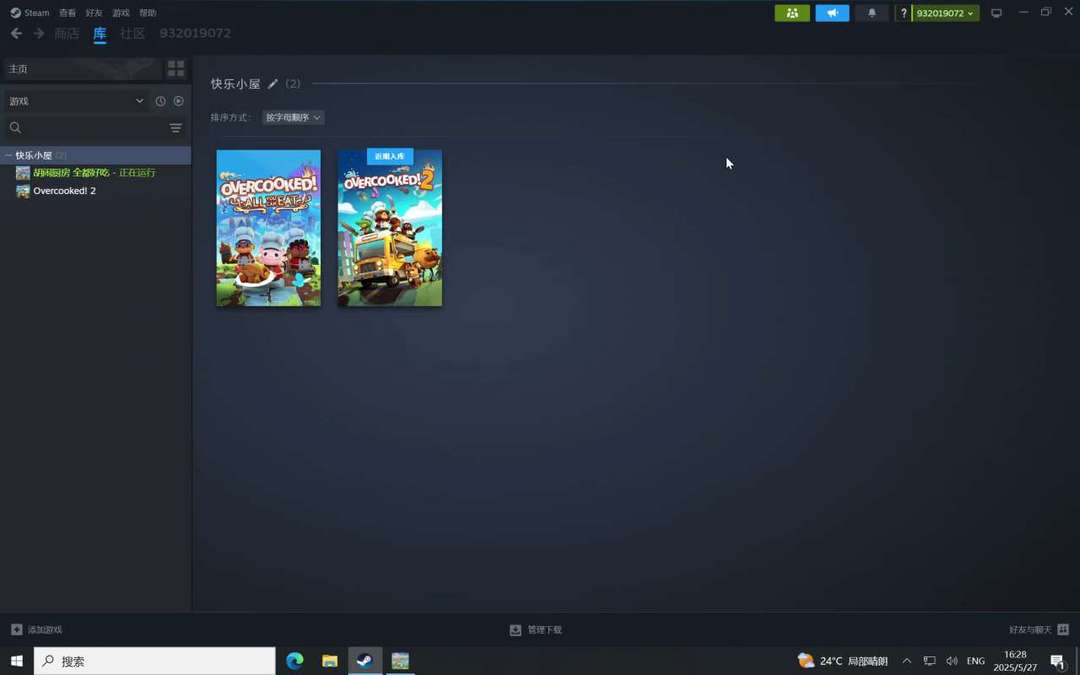The width and height of the screenshot is (1080, 675).
Task: Click the 管理下载 link
Action: 545,630
